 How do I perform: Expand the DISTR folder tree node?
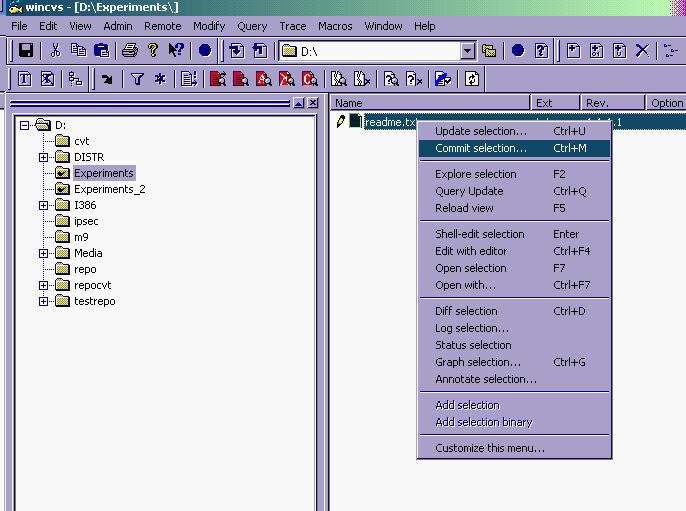coord(44,157)
